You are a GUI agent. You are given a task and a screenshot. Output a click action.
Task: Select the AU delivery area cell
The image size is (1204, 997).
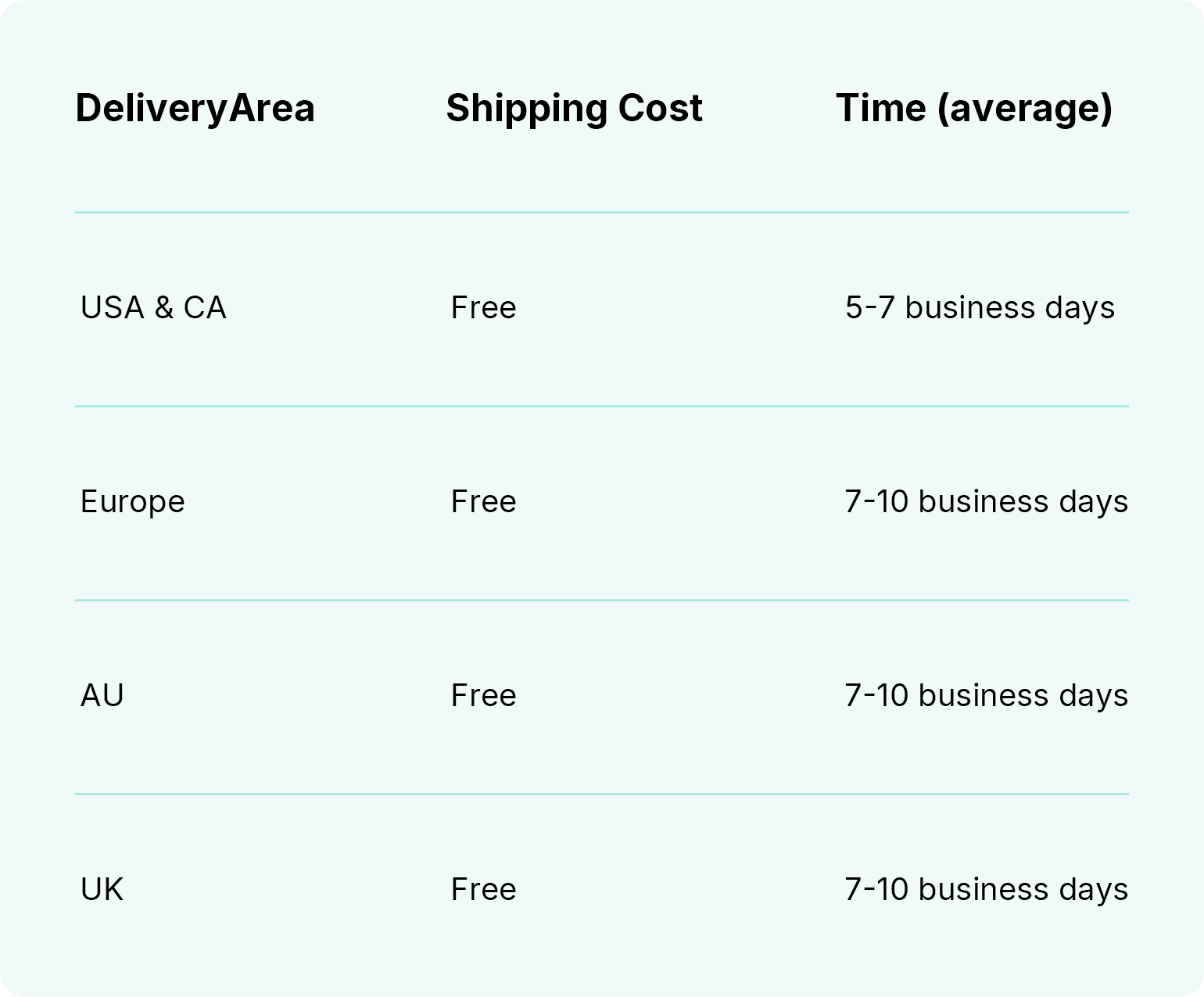pos(102,695)
